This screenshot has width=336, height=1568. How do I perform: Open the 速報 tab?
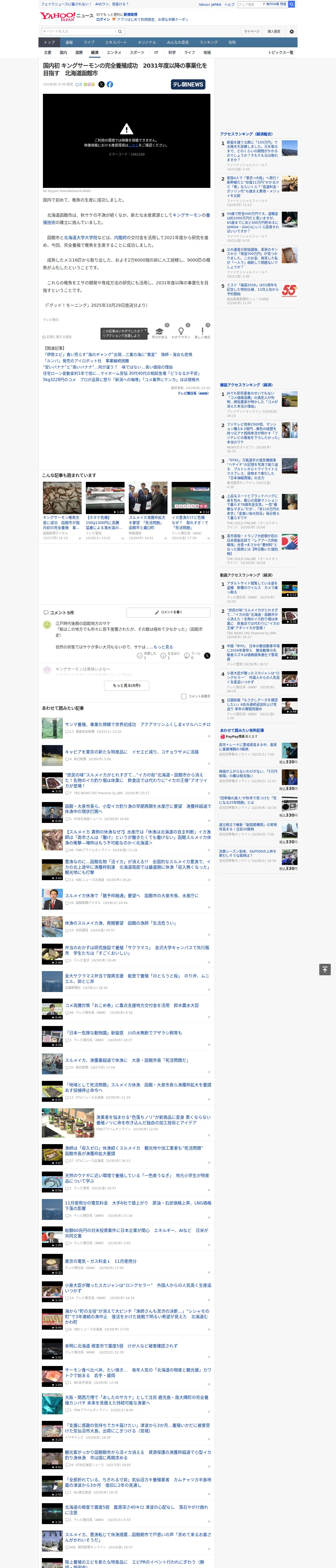[x=69, y=43]
